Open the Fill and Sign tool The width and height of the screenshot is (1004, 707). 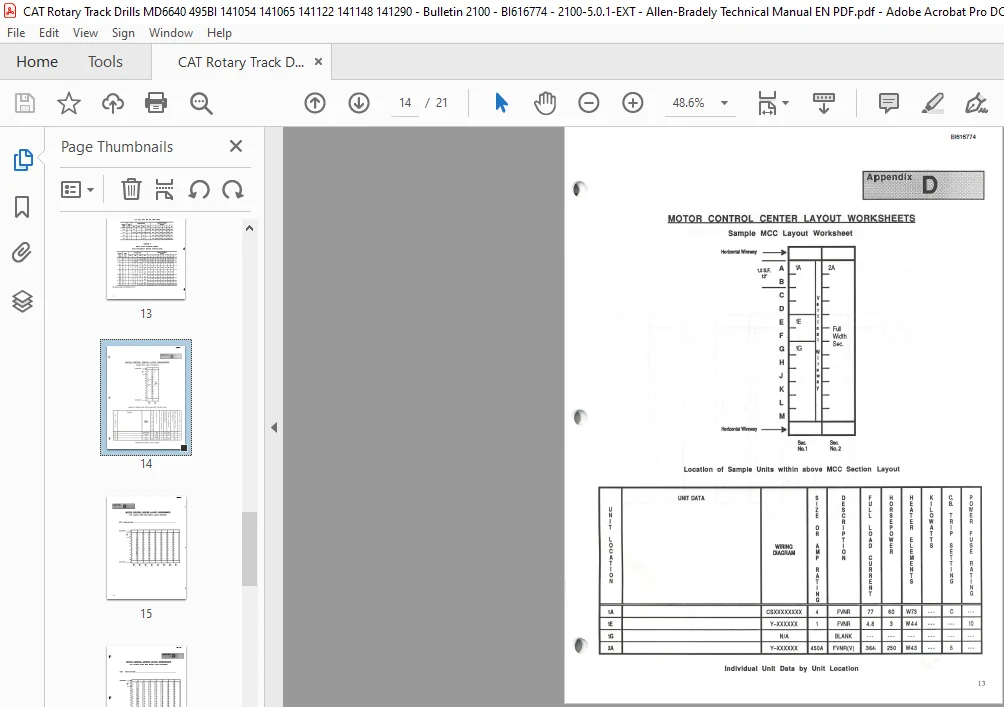coord(976,103)
